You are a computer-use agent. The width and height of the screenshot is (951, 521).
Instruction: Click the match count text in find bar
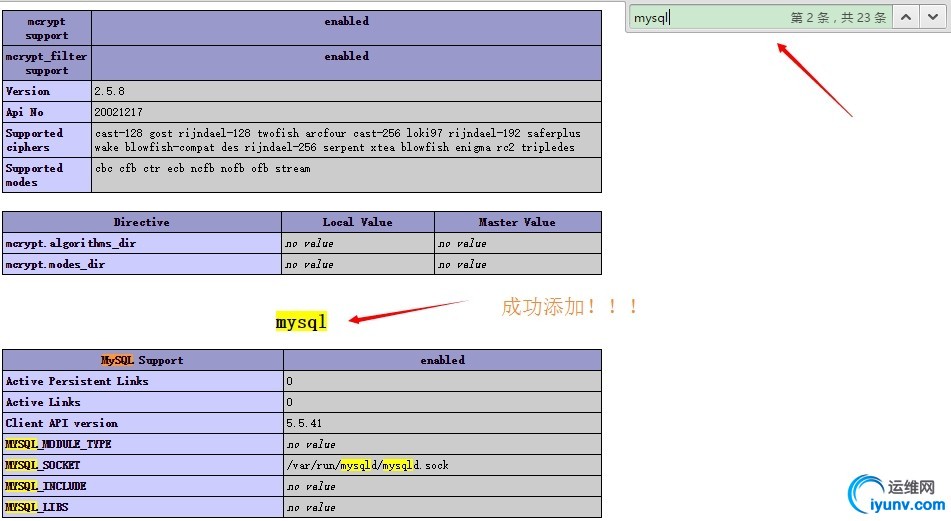click(x=838, y=18)
